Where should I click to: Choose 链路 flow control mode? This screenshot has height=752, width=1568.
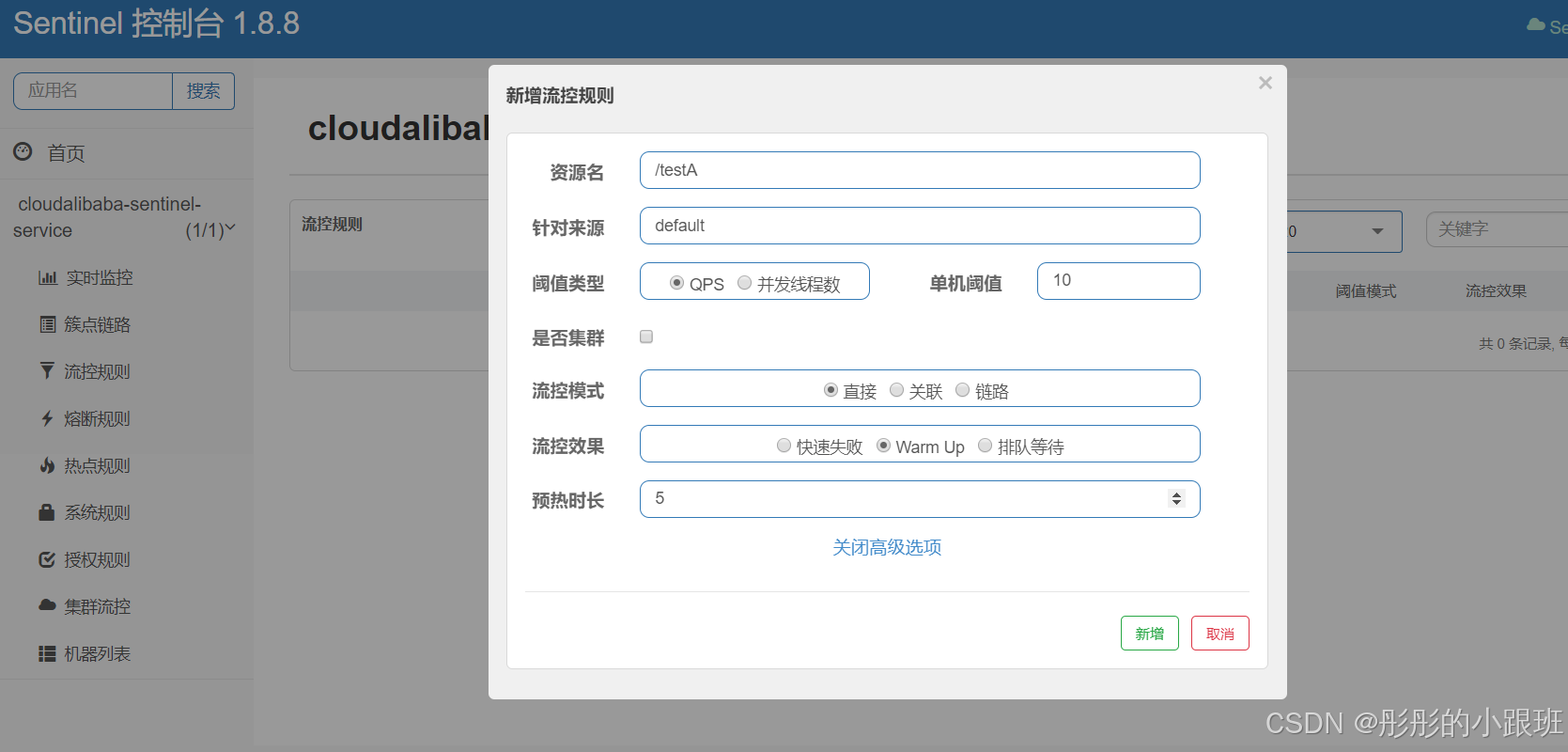pyautogui.click(x=962, y=390)
